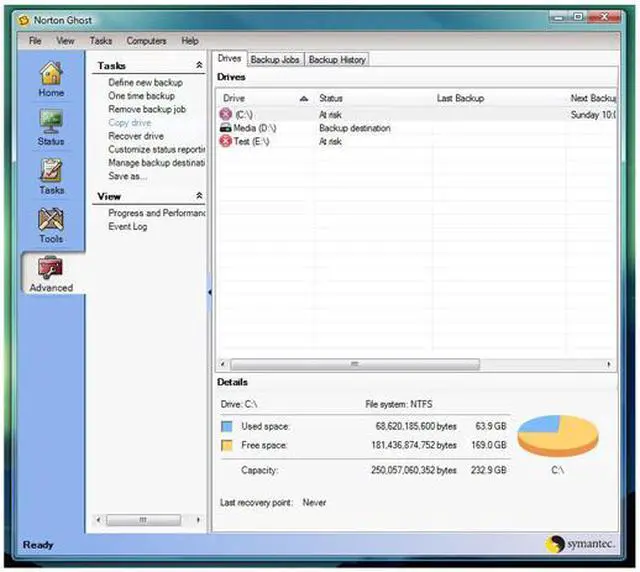Click Define new backup task
This screenshot has height=572, width=640.
point(145,82)
